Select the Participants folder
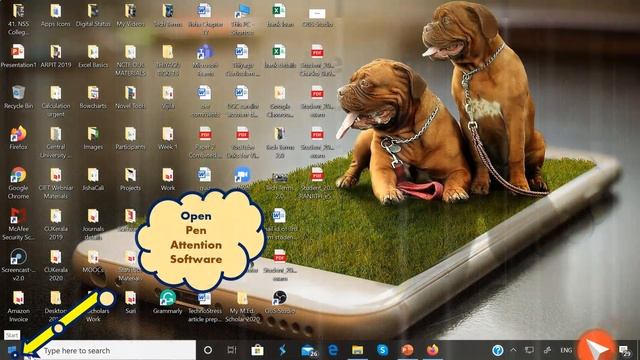640x360 pixels. (x=130, y=138)
